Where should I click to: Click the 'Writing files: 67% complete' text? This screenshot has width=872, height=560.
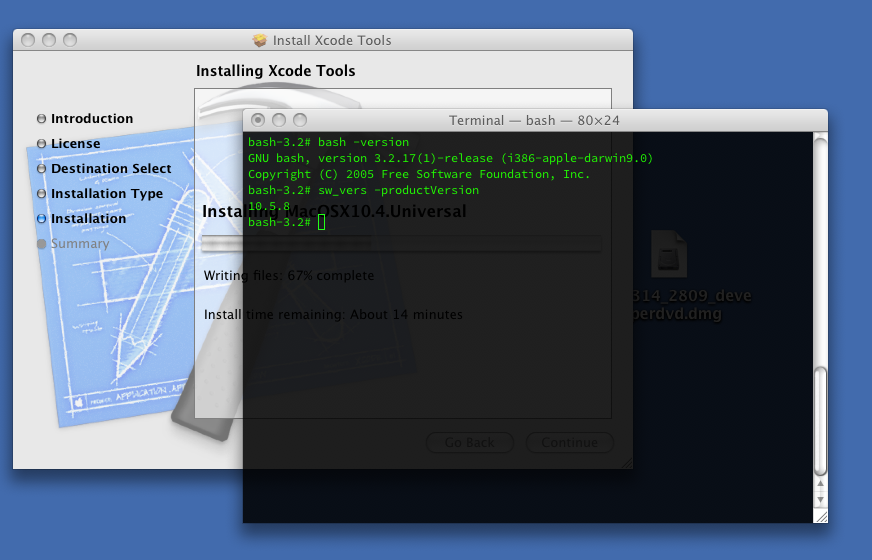[289, 276]
